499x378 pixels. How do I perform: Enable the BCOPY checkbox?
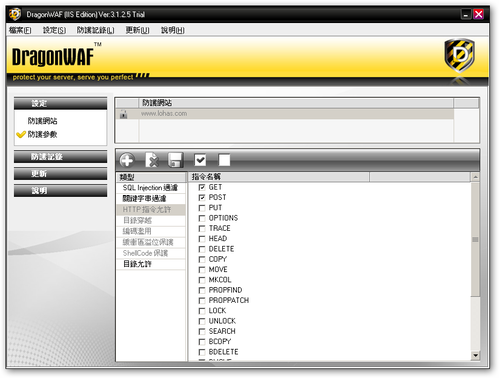[x=202, y=342]
